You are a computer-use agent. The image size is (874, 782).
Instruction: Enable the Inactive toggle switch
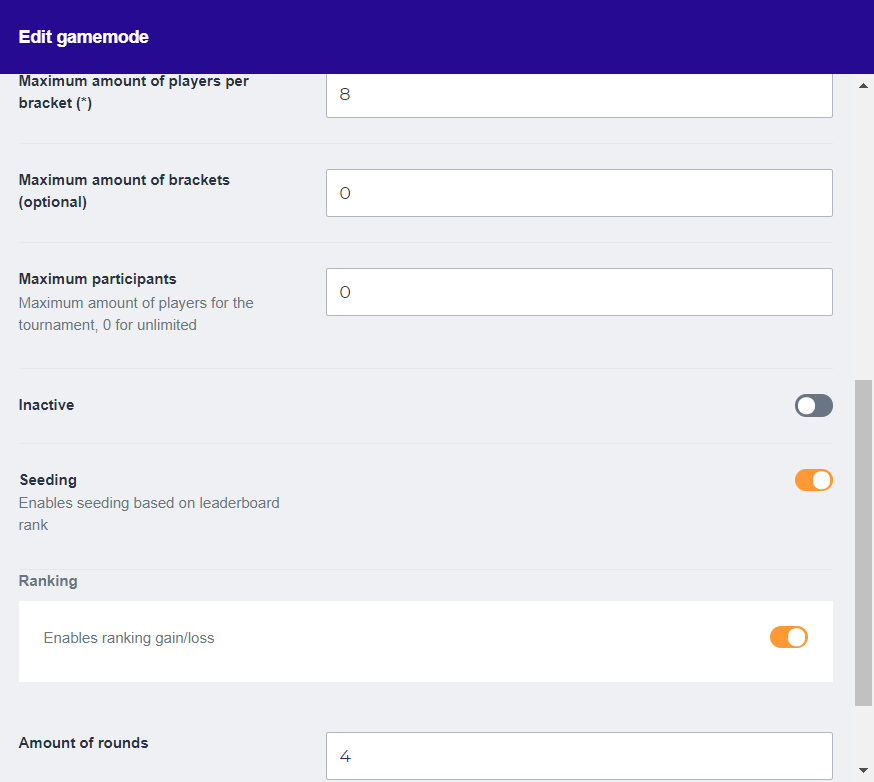coord(813,405)
